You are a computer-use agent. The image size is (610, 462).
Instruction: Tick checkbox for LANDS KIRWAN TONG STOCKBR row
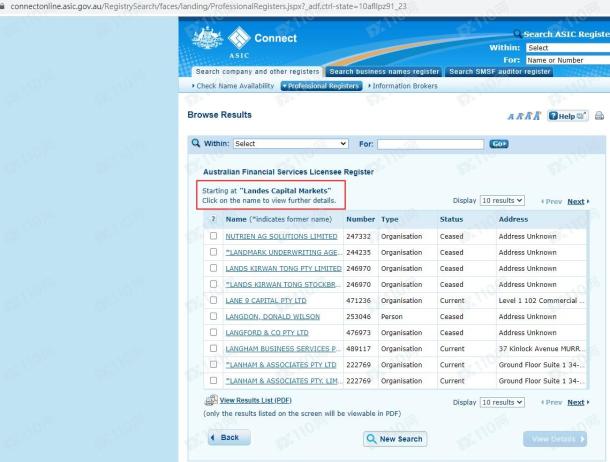point(213,284)
